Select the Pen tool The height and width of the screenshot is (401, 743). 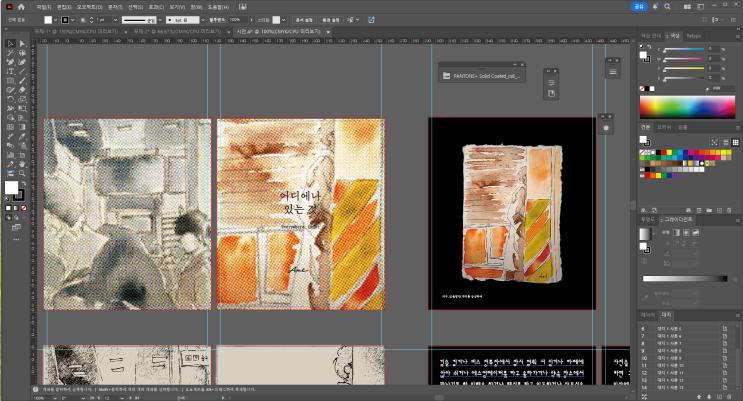10,62
